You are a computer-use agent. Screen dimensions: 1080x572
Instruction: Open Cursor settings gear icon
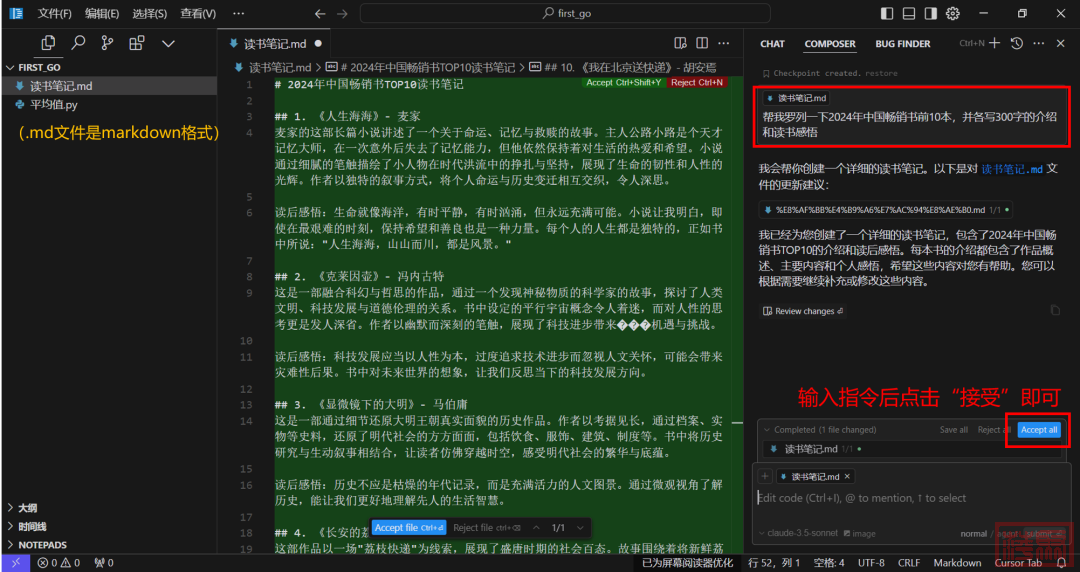tap(953, 13)
